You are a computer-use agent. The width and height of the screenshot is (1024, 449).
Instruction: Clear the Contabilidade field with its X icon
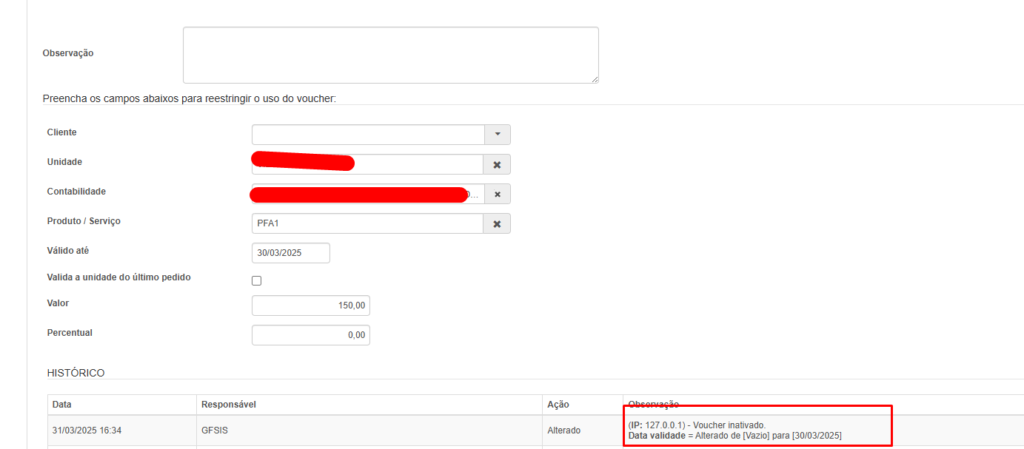click(497, 194)
